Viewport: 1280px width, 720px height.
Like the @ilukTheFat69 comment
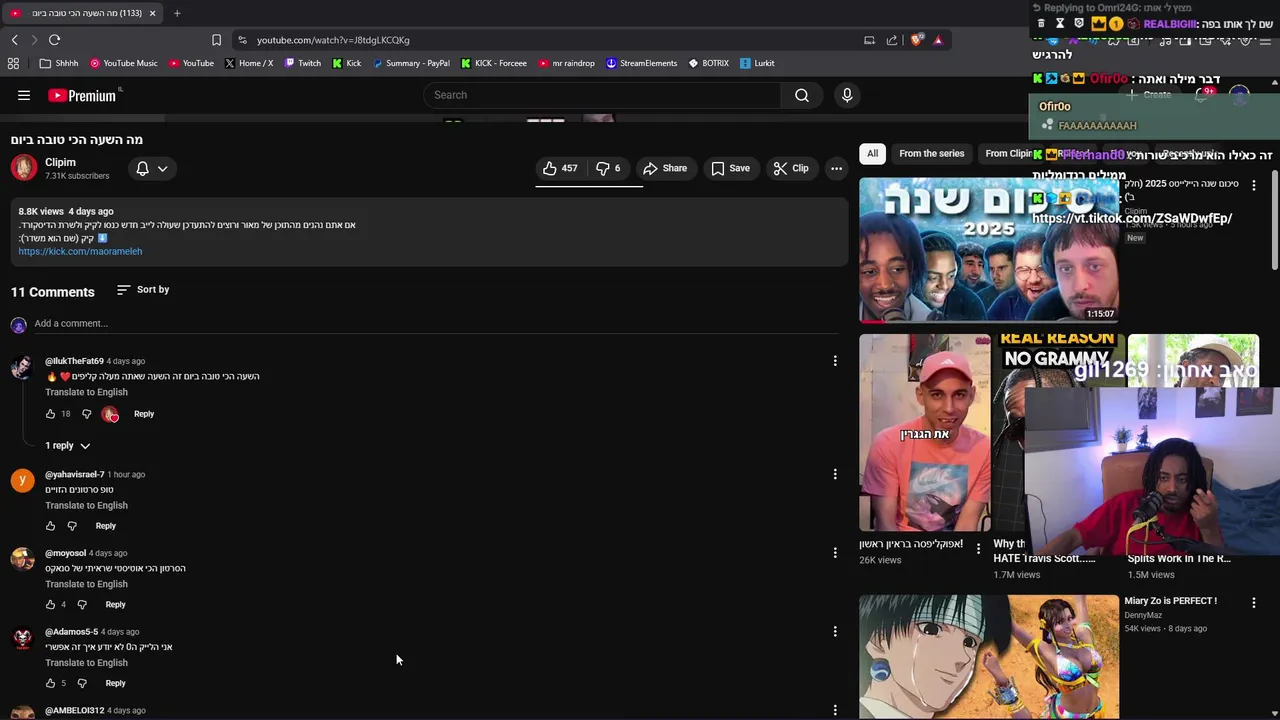pos(50,414)
